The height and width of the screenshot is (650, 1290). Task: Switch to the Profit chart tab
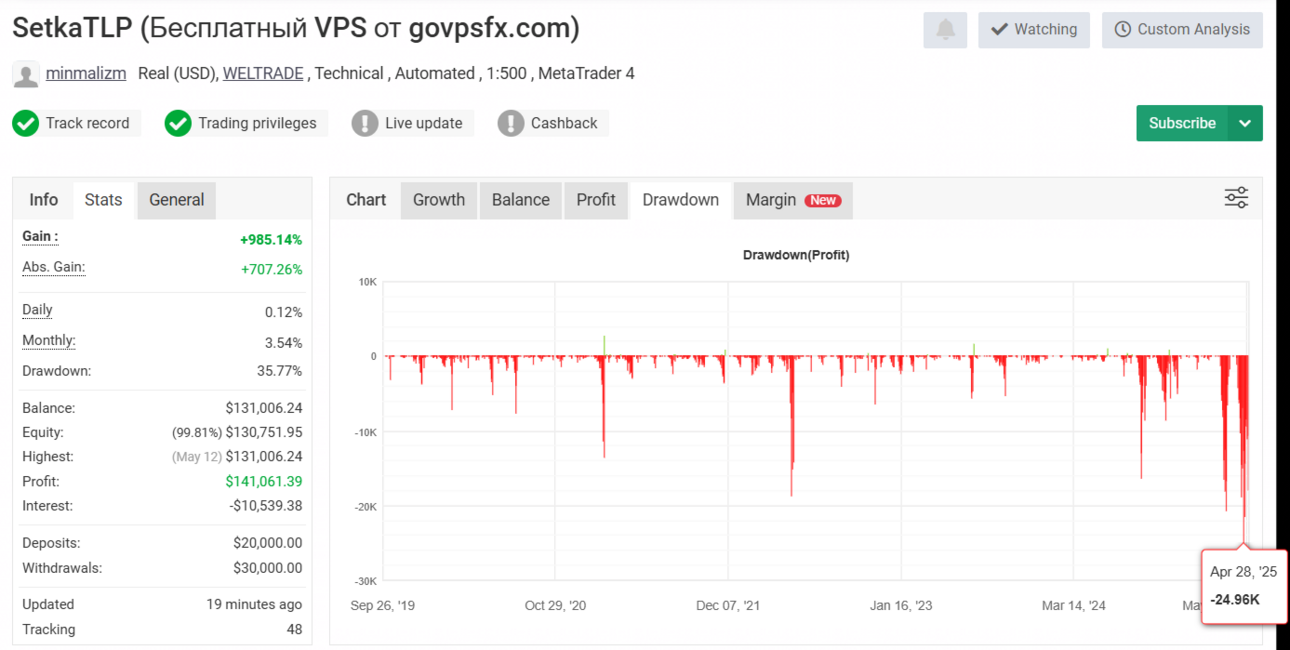pos(596,200)
